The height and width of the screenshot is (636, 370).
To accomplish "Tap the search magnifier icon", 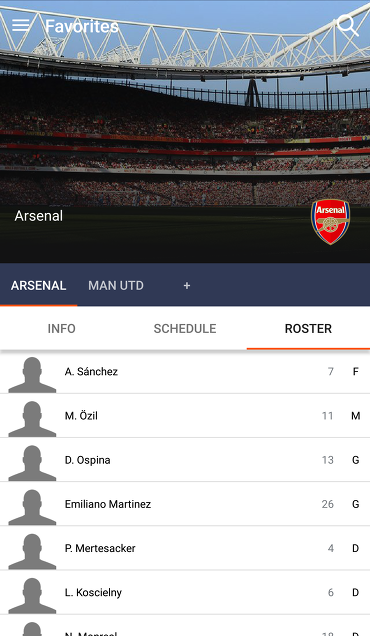I will coord(348,26).
